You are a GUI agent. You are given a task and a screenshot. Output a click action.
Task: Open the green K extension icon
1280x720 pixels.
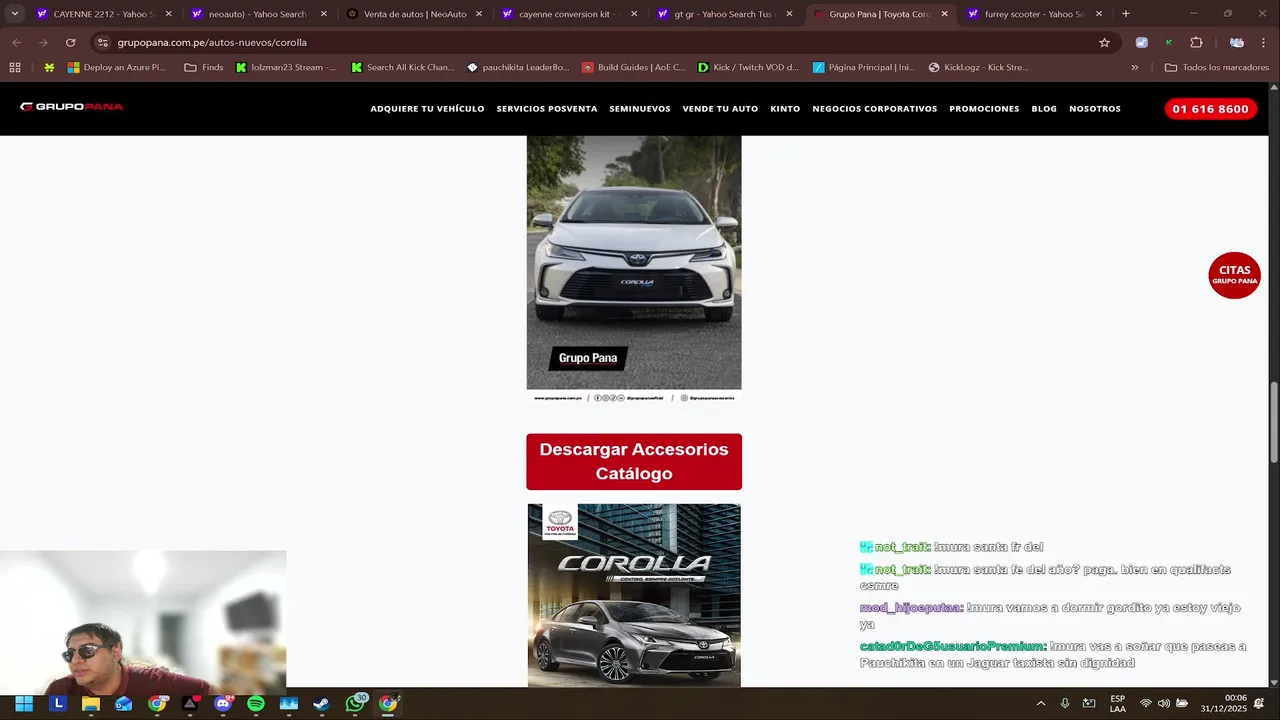1168,43
